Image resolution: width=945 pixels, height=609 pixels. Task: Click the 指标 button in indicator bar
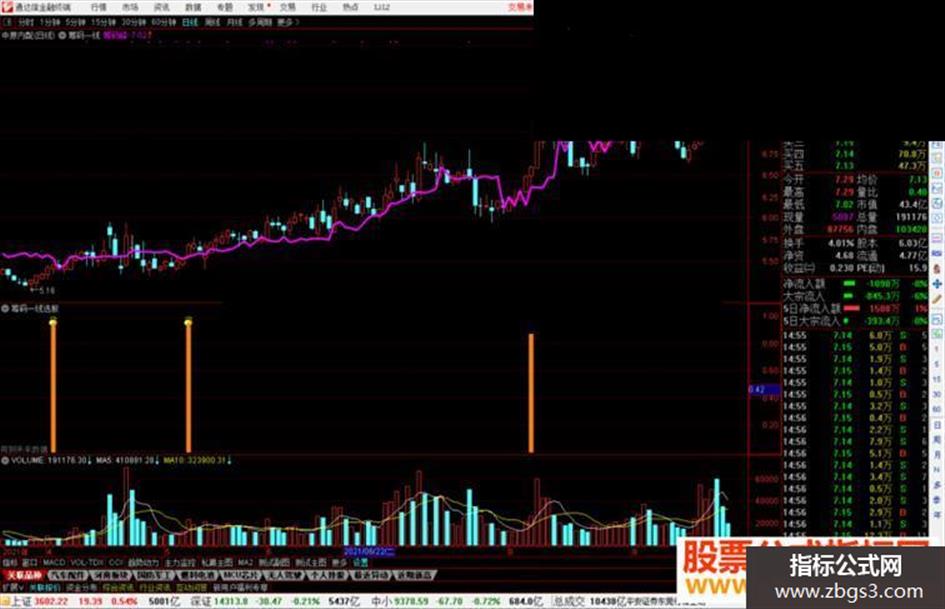tap(10, 563)
